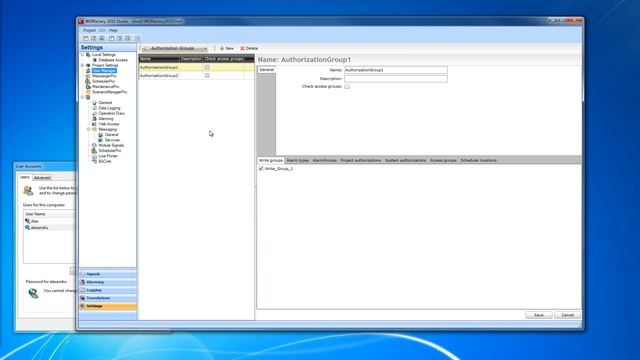Collapse the Local Settings tree node
Viewport: 640px width, 360px height.
82,55
